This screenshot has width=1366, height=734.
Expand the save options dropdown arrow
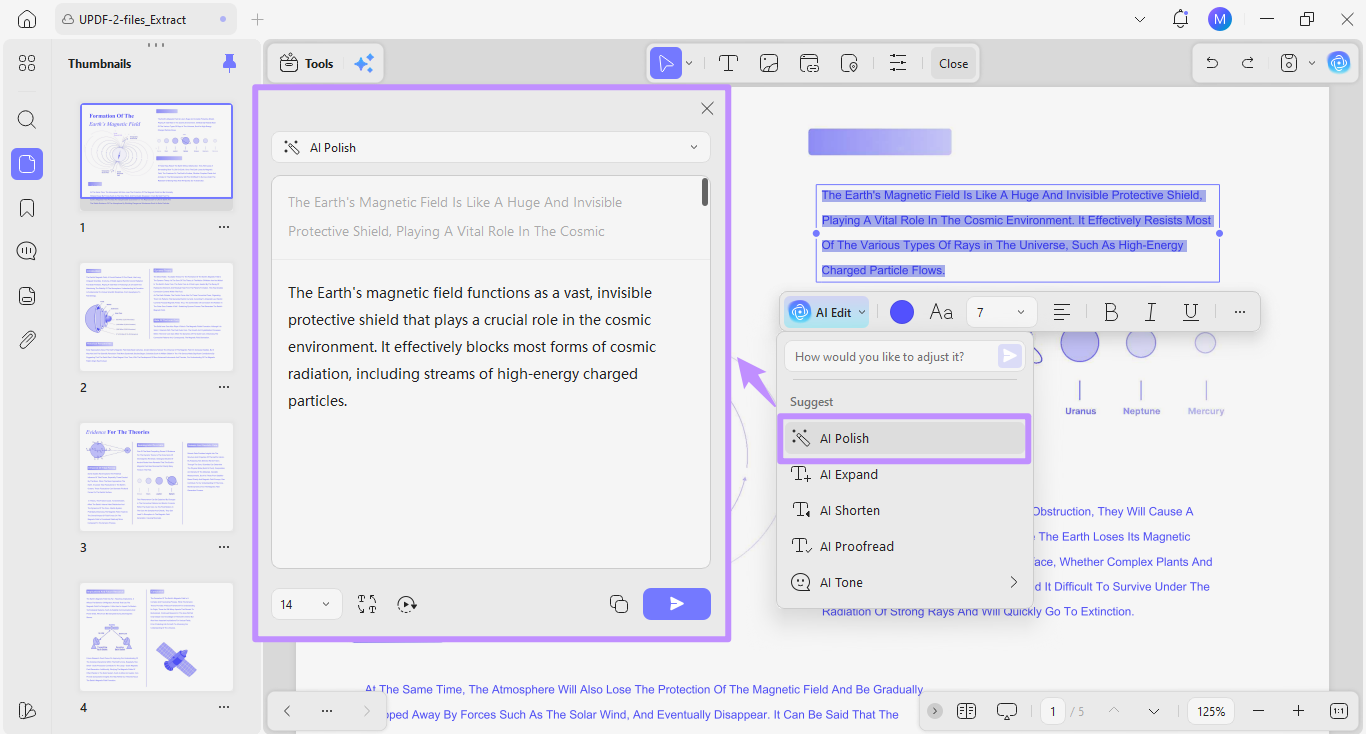(1312, 63)
